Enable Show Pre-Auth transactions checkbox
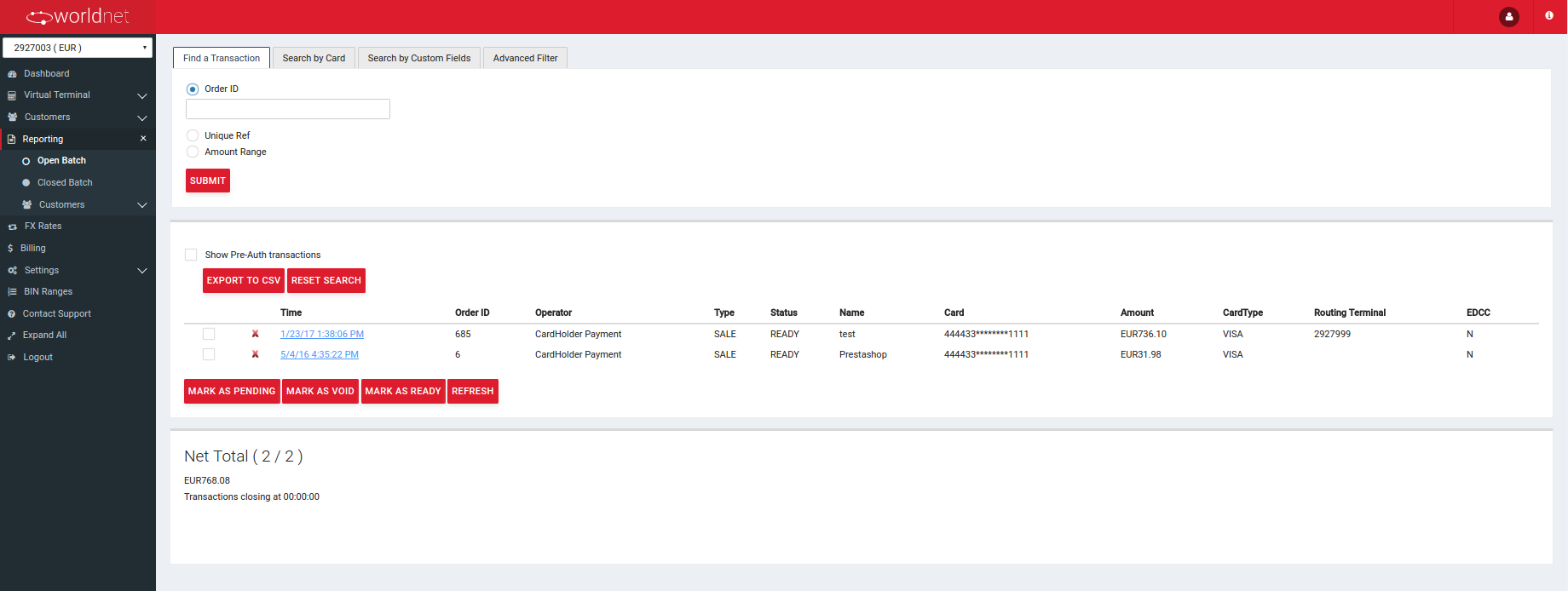 tap(191, 255)
